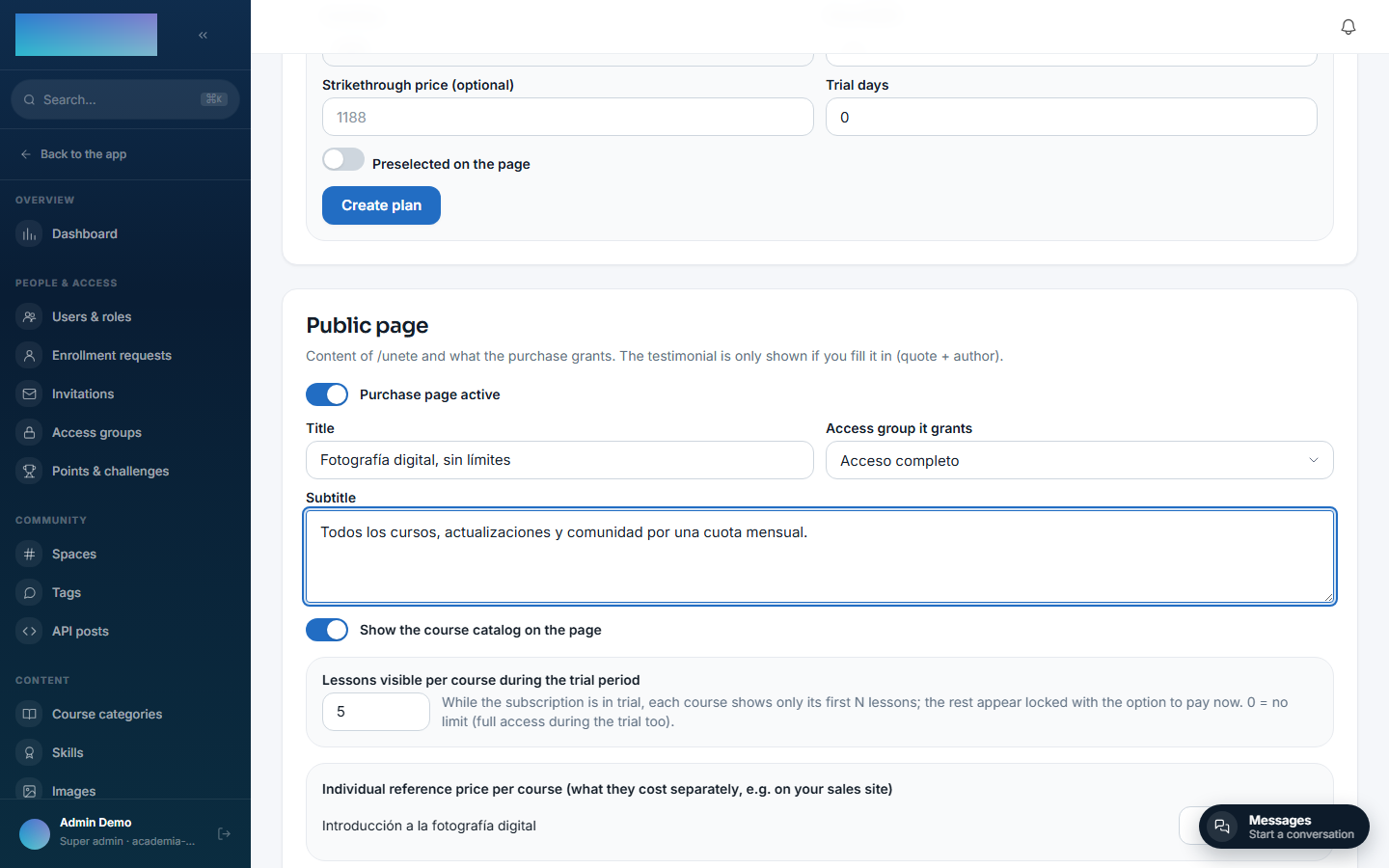Click the log out icon beside Admin Demo
This screenshot has height=868, width=1389.
225,833
